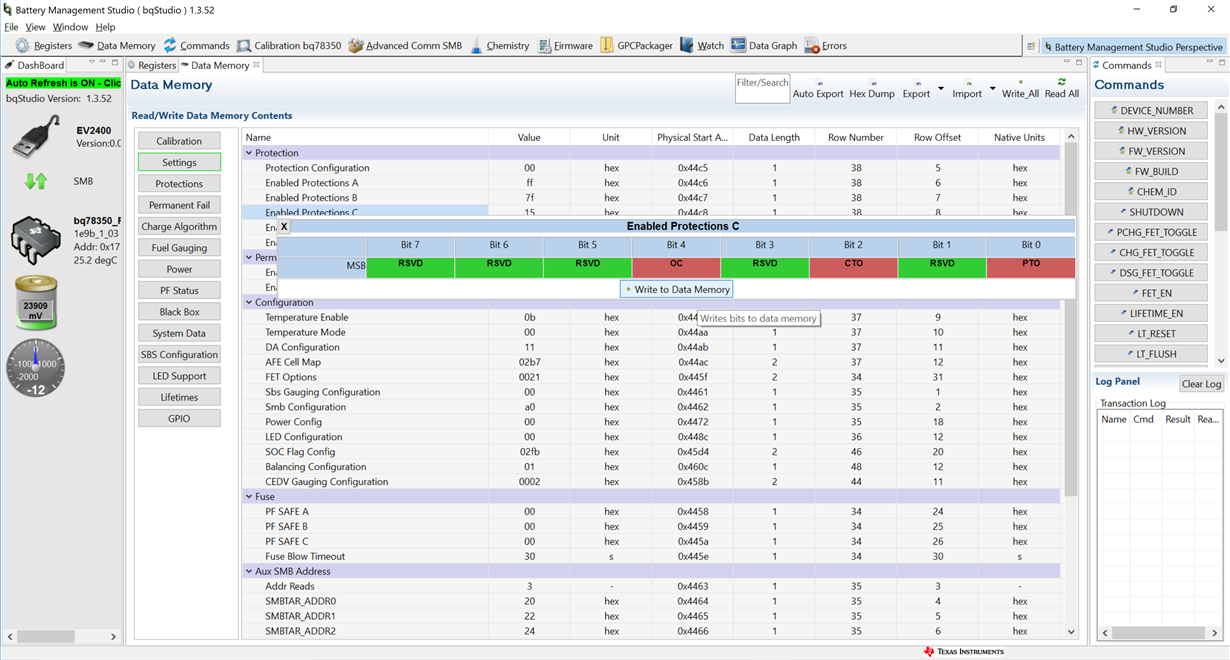
Task: Open the Protections category
Action: point(179,184)
